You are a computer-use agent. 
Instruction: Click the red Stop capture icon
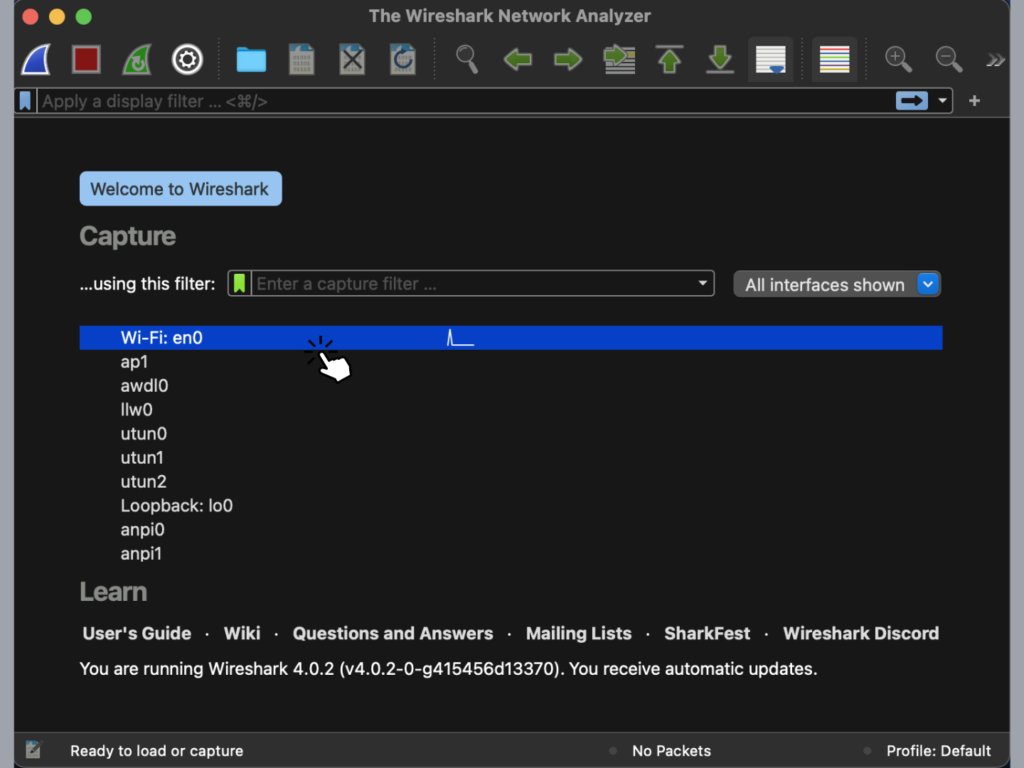pos(86,60)
